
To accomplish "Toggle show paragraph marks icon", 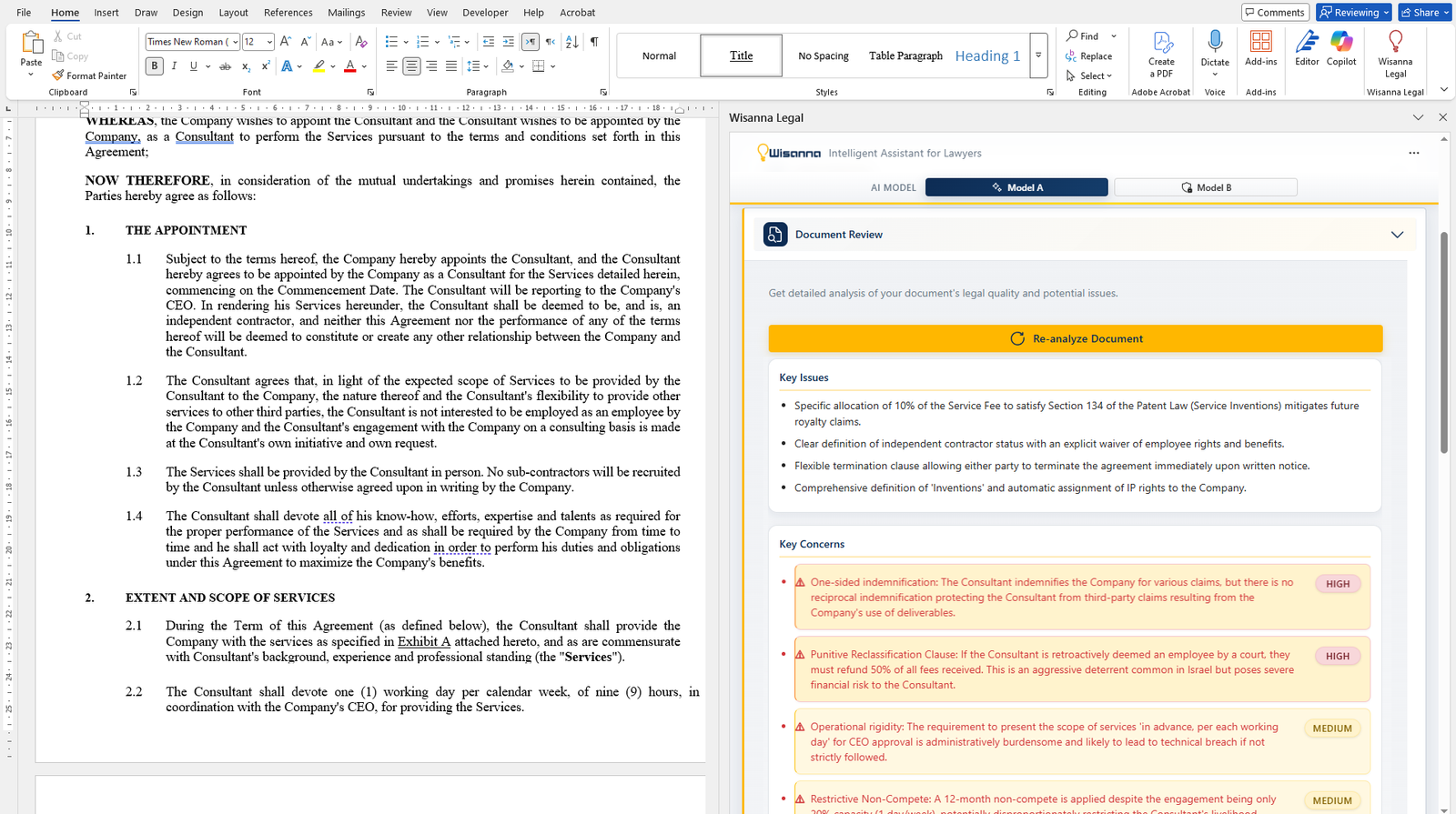I will click(594, 42).
